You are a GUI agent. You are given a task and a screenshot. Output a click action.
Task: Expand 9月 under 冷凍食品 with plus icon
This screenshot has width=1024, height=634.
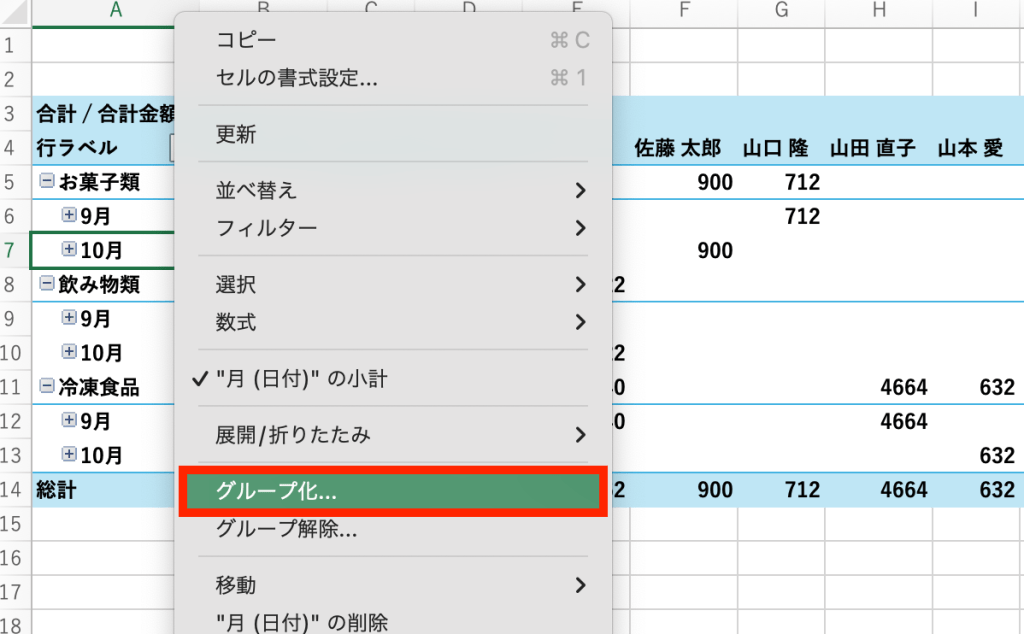coord(69,421)
